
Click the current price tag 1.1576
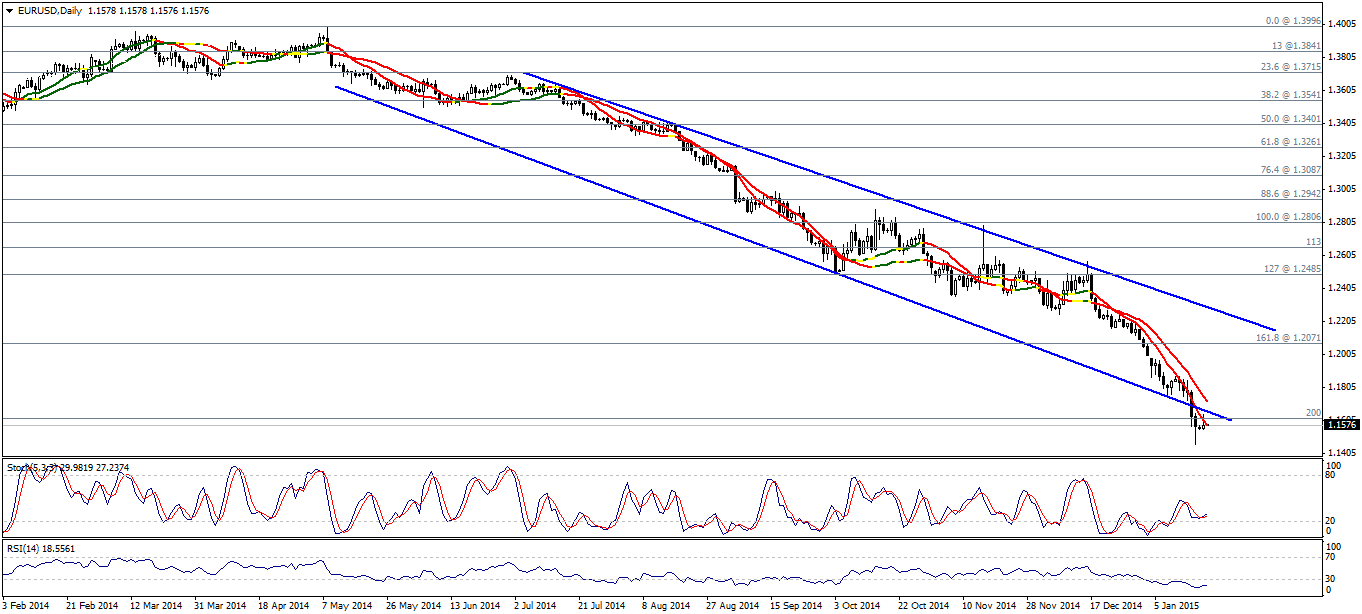tap(1341, 425)
